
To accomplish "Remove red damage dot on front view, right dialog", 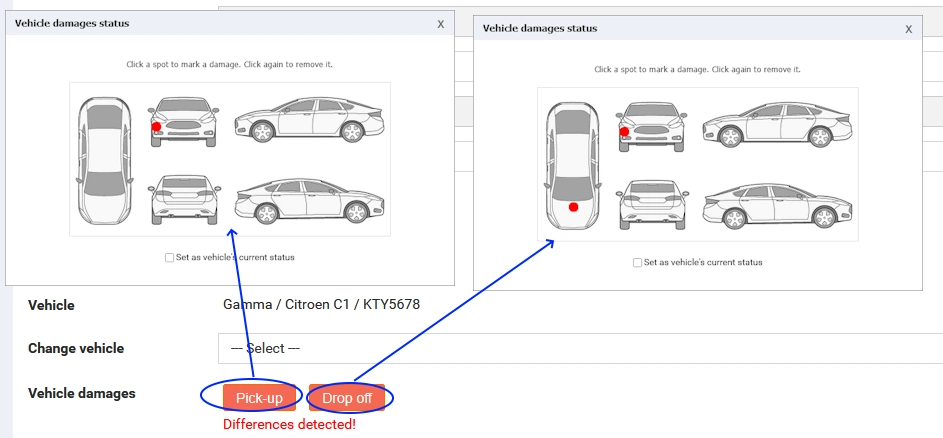I will [624, 131].
